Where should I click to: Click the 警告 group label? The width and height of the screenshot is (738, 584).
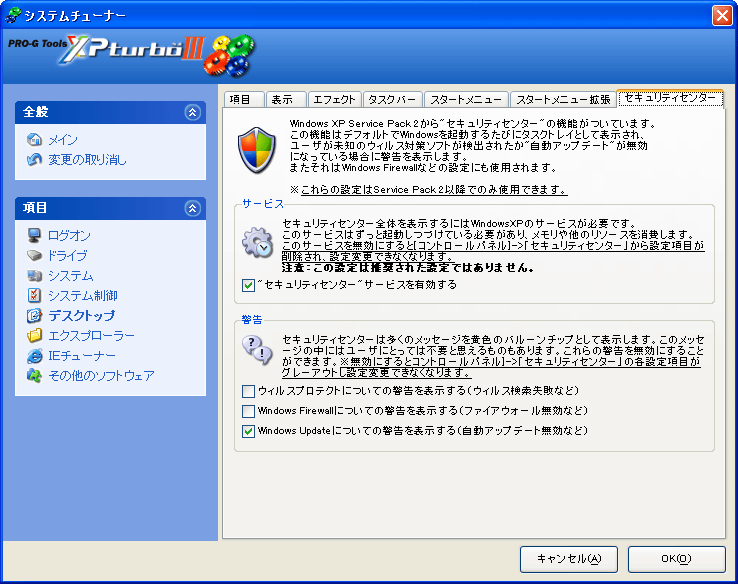(x=251, y=320)
